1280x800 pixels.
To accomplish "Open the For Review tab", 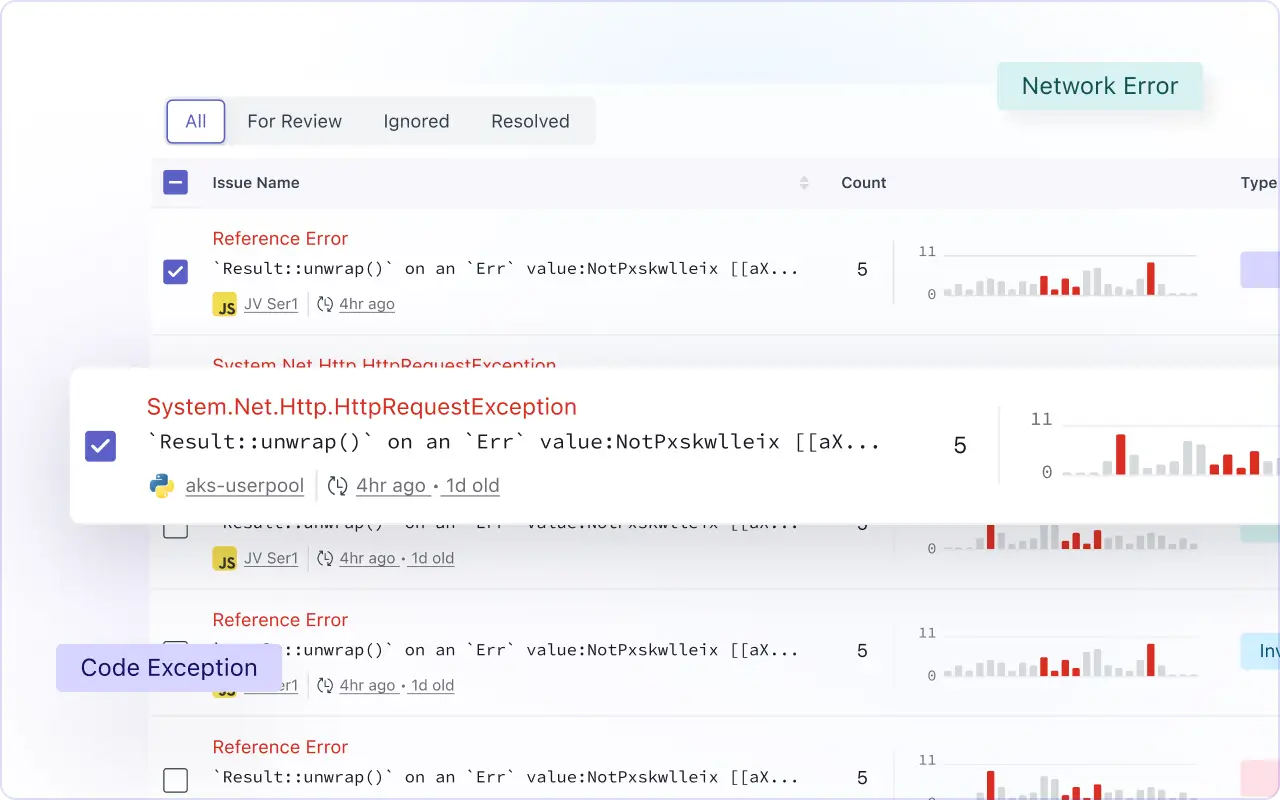I will pyautogui.click(x=295, y=121).
